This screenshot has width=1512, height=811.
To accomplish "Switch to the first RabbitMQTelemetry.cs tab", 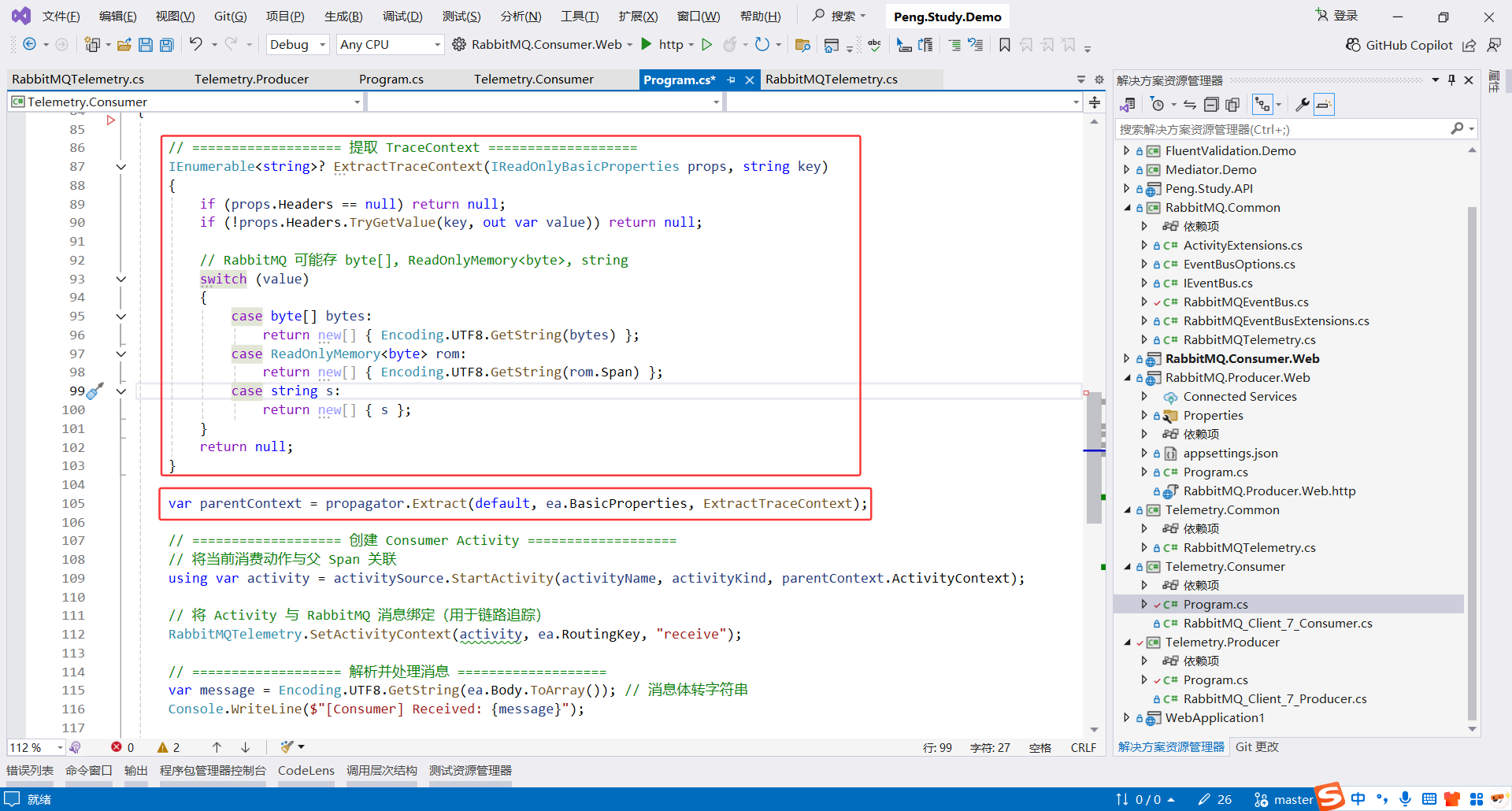I will point(78,80).
